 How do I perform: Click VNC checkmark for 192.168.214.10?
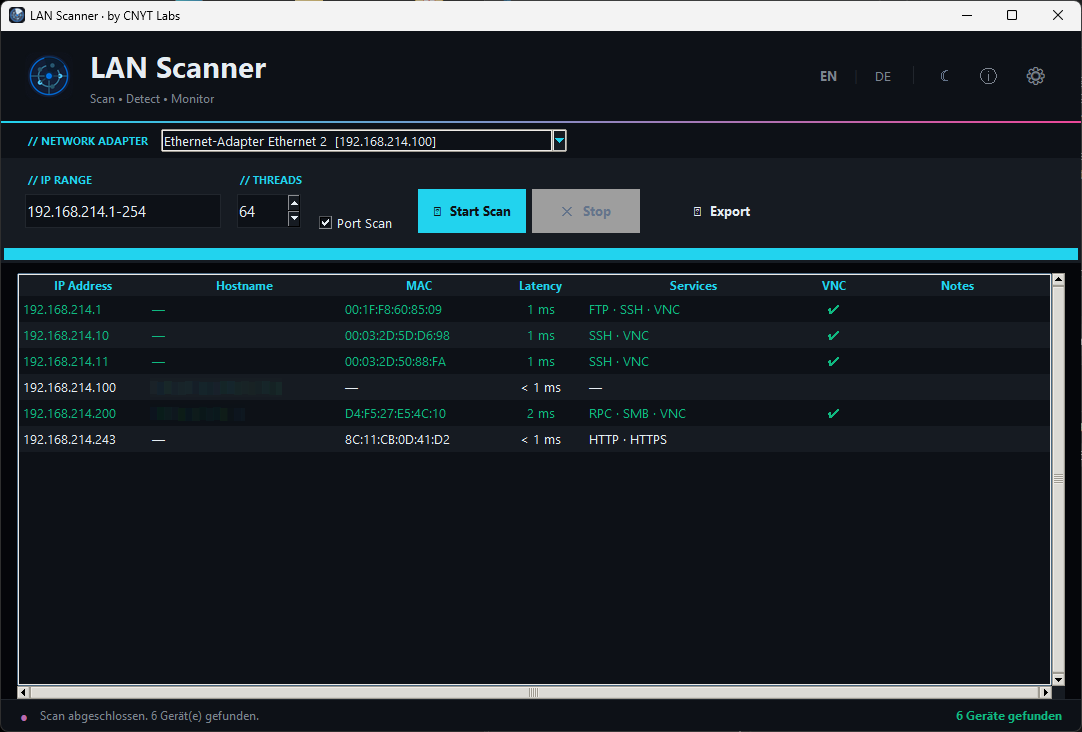pyautogui.click(x=834, y=336)
